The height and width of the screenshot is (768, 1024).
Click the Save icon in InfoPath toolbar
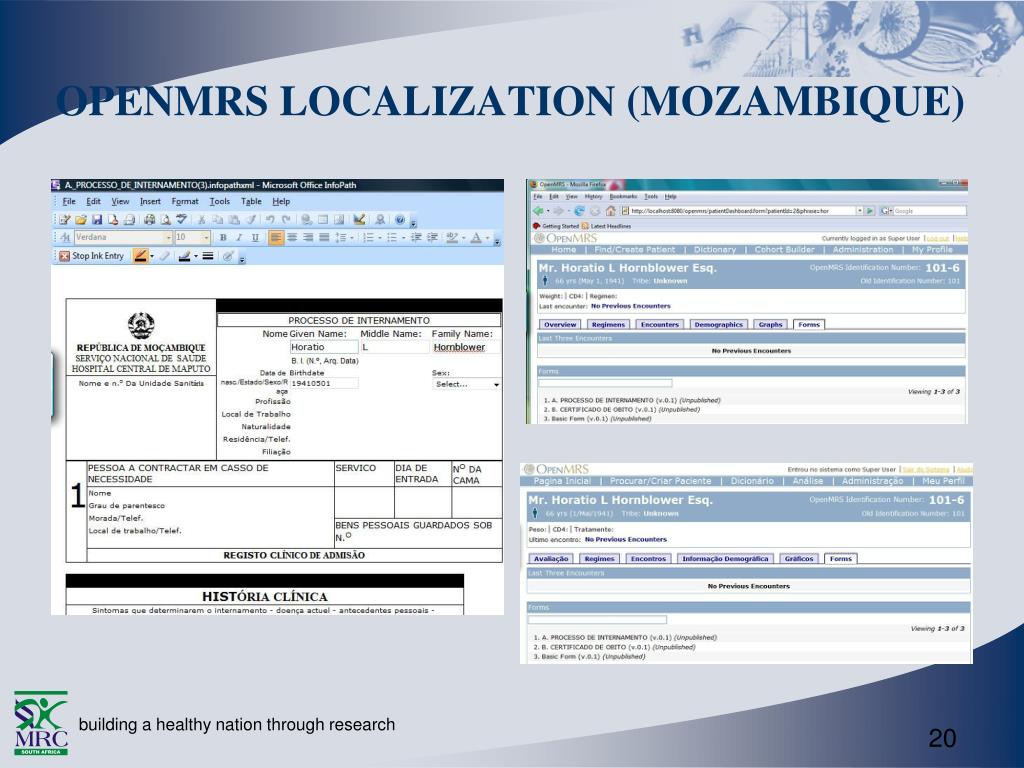97,220
